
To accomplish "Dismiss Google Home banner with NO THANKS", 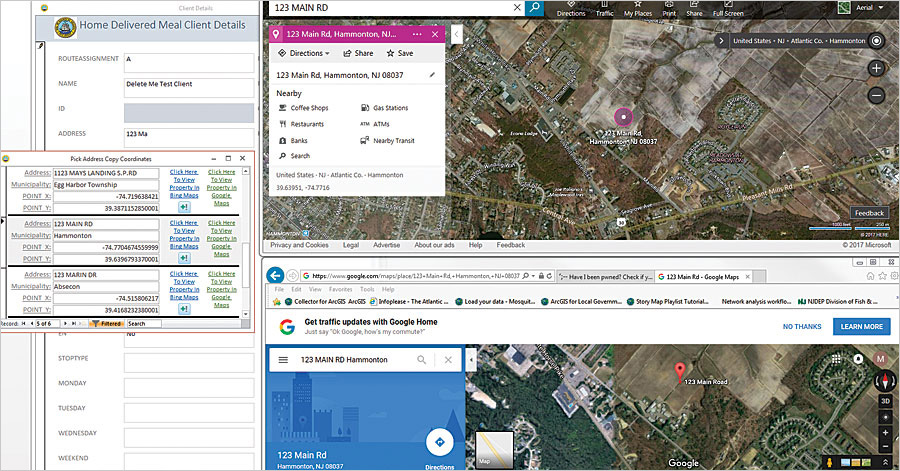I will (802, 326).
